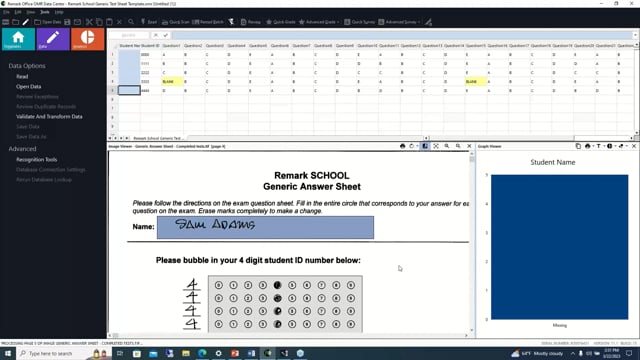This screenshot has height=360, width=640.
Task: Expand the formula bar dropdown arrow at right
Action: pos(635,36)
